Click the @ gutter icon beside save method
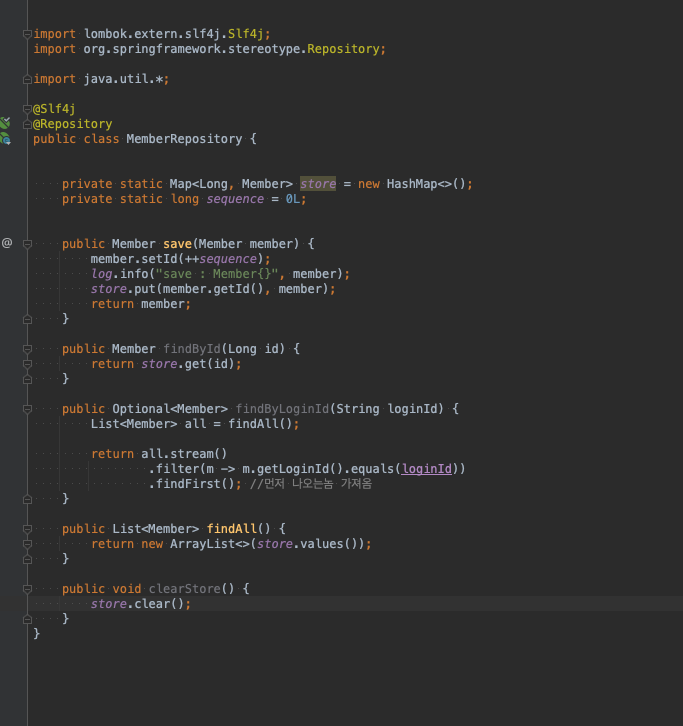683x726 pixels. coord(7,243)
